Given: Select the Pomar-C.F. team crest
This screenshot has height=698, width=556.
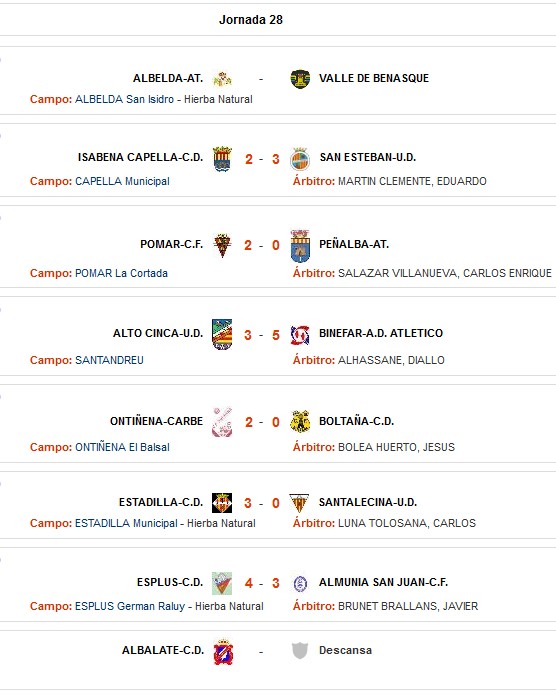Looking at the screenshot, I should point(222,245).
